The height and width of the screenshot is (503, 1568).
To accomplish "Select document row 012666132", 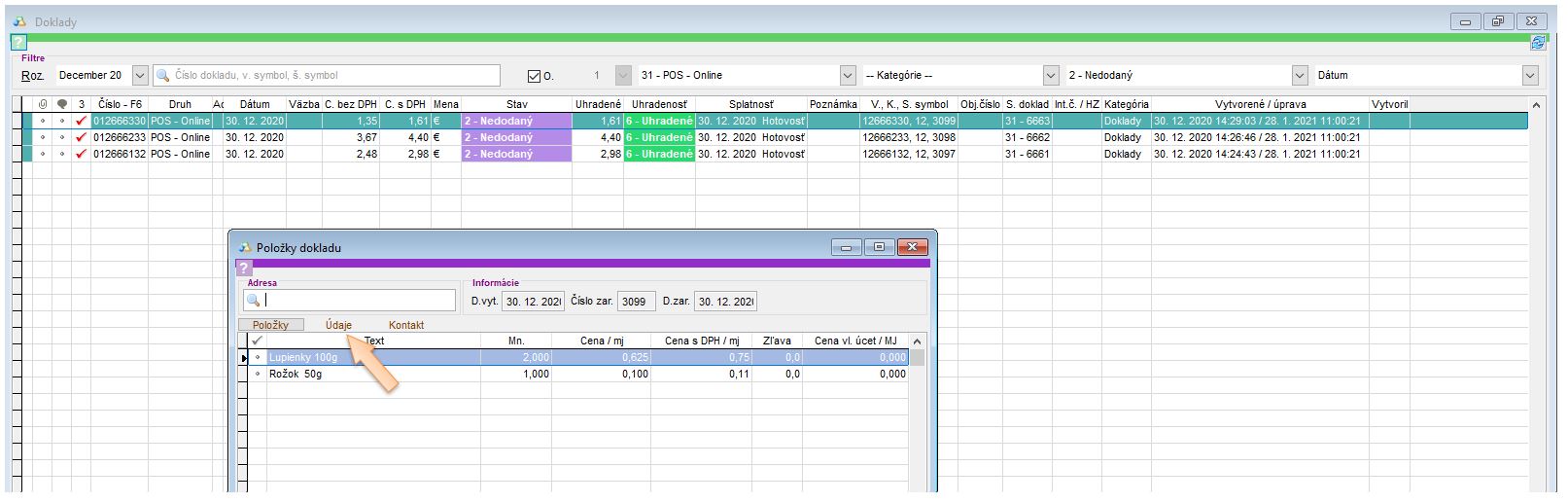I will click(119, 154).
